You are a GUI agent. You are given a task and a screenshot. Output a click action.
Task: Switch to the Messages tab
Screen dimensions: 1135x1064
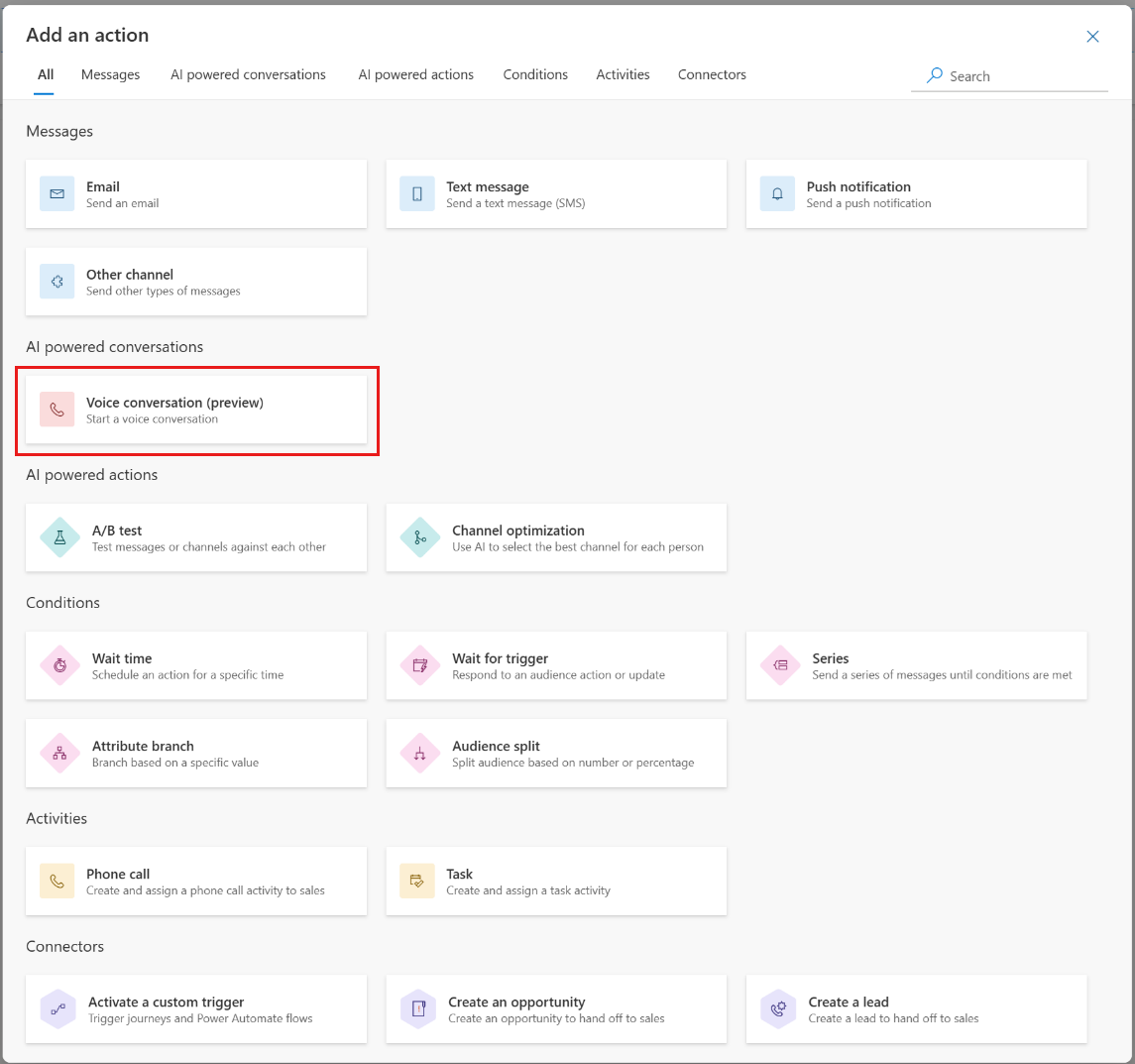[110, 74]
